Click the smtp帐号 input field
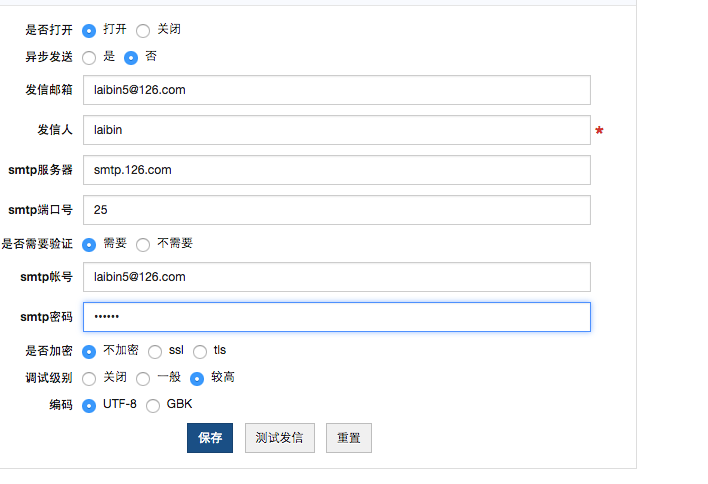The image size is (708, 484). tap(336, 277)
